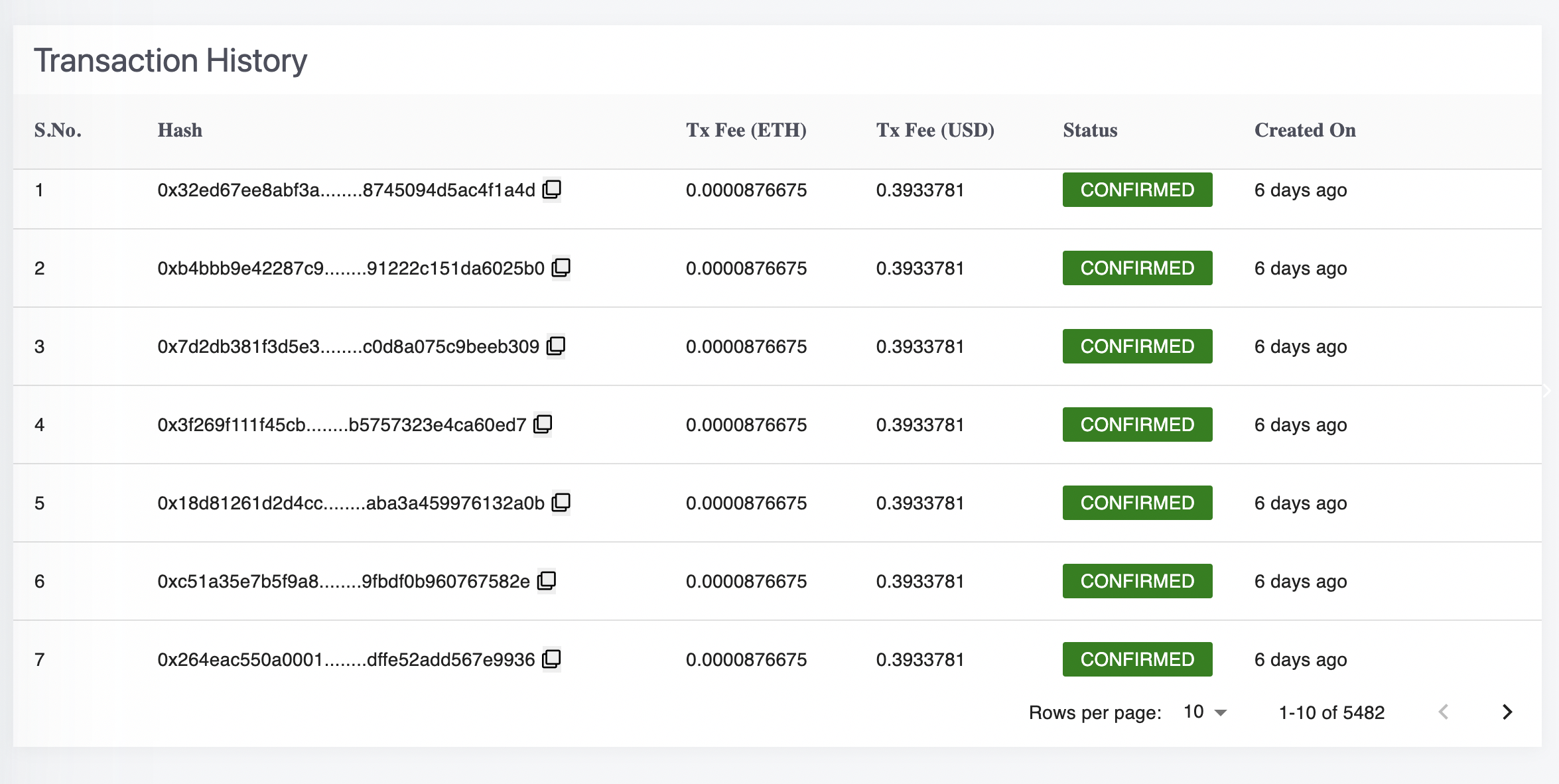Go to previous page of transactions
The height and width of the screenshot is (784, 1559).
tap(1444, 712)
